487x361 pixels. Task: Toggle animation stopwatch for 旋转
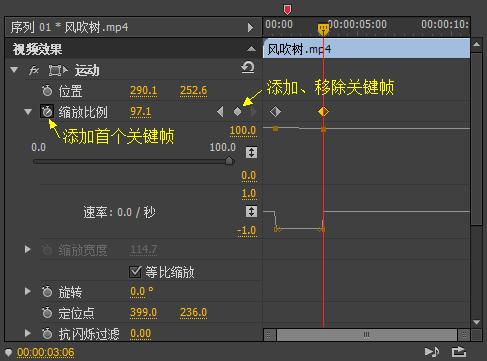click(47, 292)
